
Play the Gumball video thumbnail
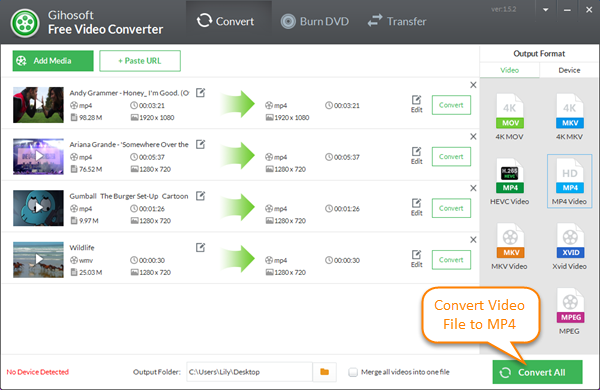pyautogui.click(x=38, y=208)
